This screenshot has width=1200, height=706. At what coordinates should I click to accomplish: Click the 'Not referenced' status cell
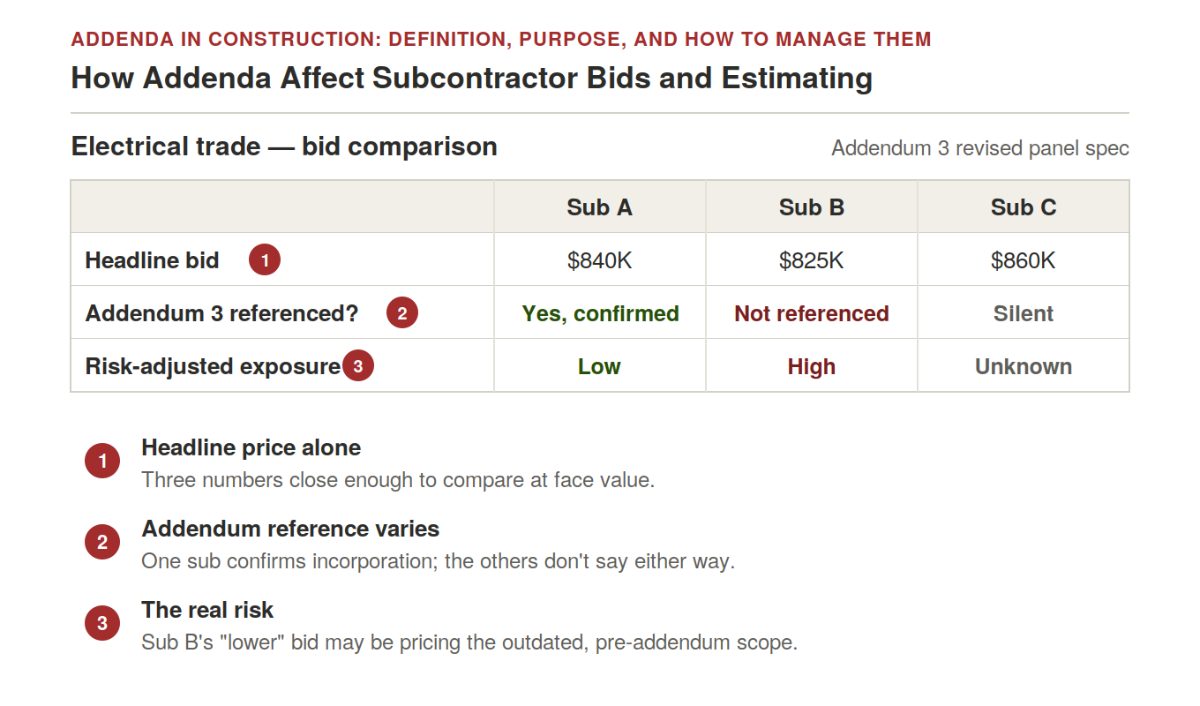tap(811, 313)
